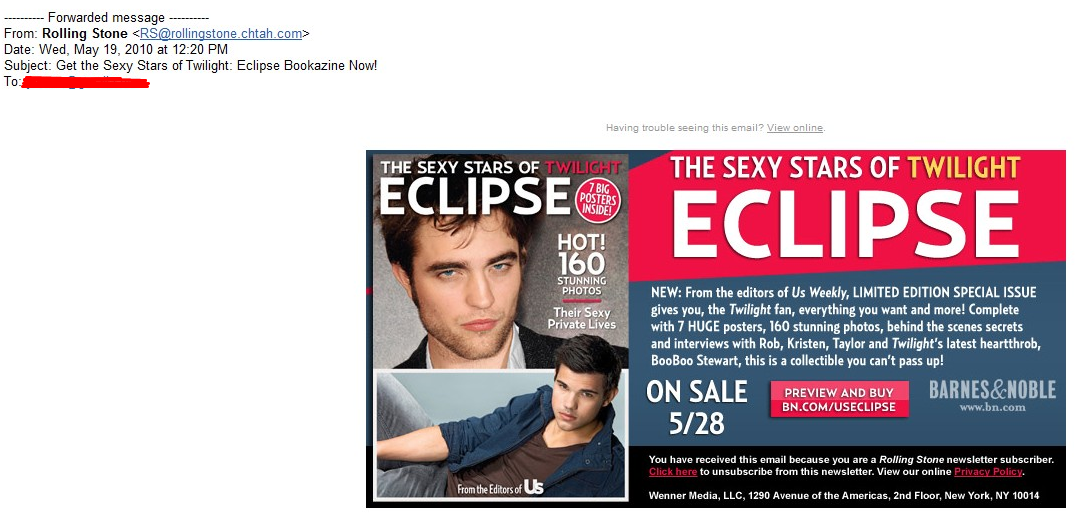Click 'Their Sexy Private Lives' cover caption

click(x=581, y=318)
